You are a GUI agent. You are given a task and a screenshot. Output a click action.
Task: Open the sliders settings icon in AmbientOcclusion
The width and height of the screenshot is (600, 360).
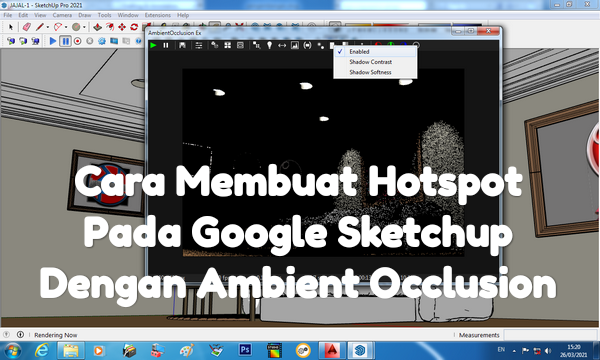(x=199, y=46)
